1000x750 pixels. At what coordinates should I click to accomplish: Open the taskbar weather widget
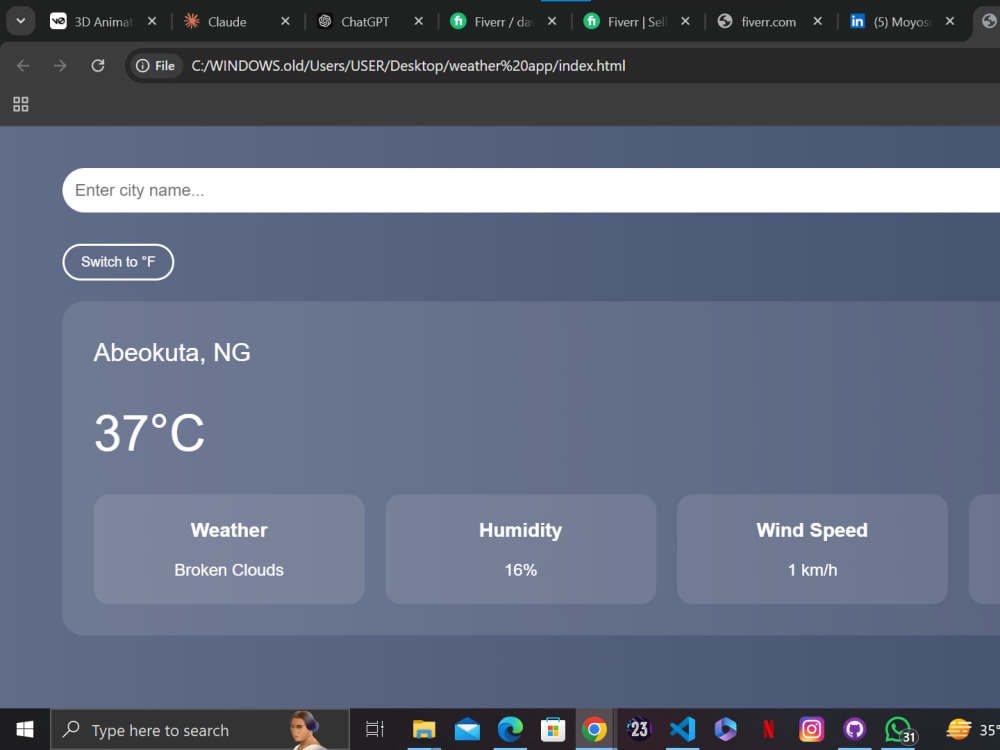click(972, 730)
